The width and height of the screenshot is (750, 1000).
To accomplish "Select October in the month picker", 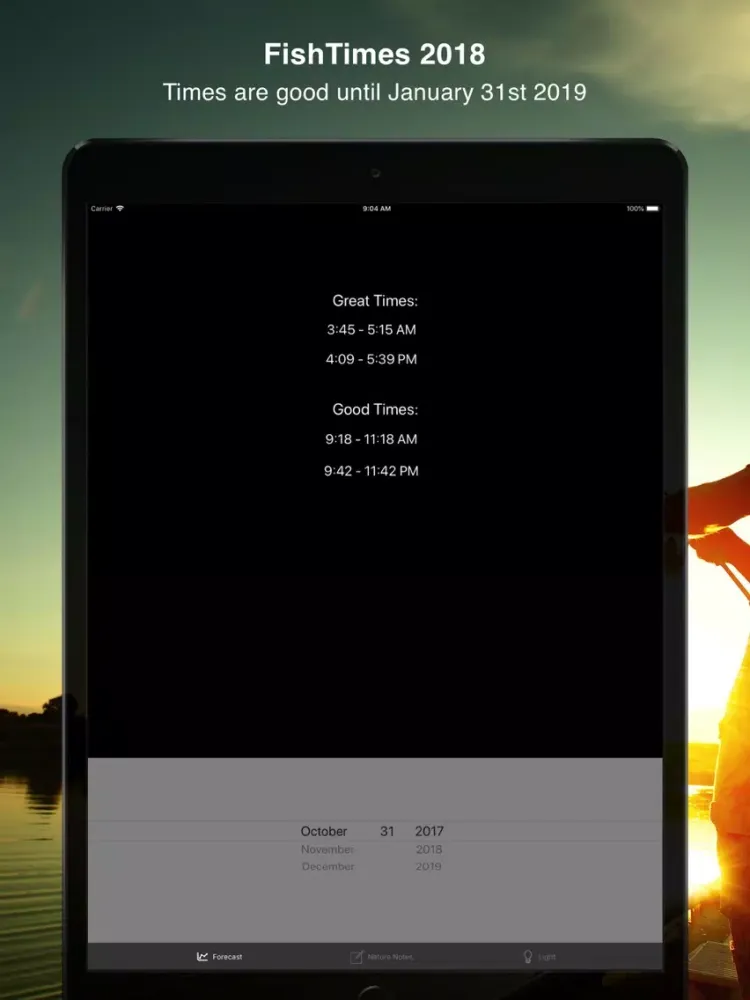I will tap(324, 831).
